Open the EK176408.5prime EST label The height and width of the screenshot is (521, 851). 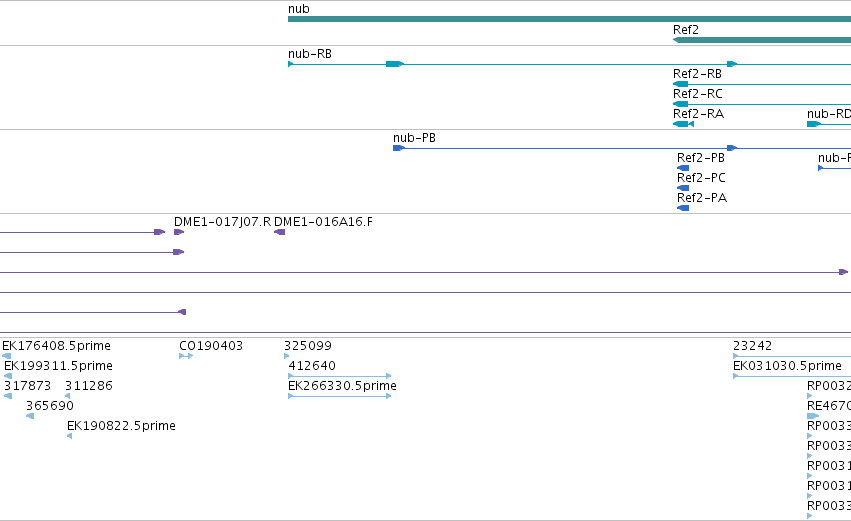click(x=56, y=346)
